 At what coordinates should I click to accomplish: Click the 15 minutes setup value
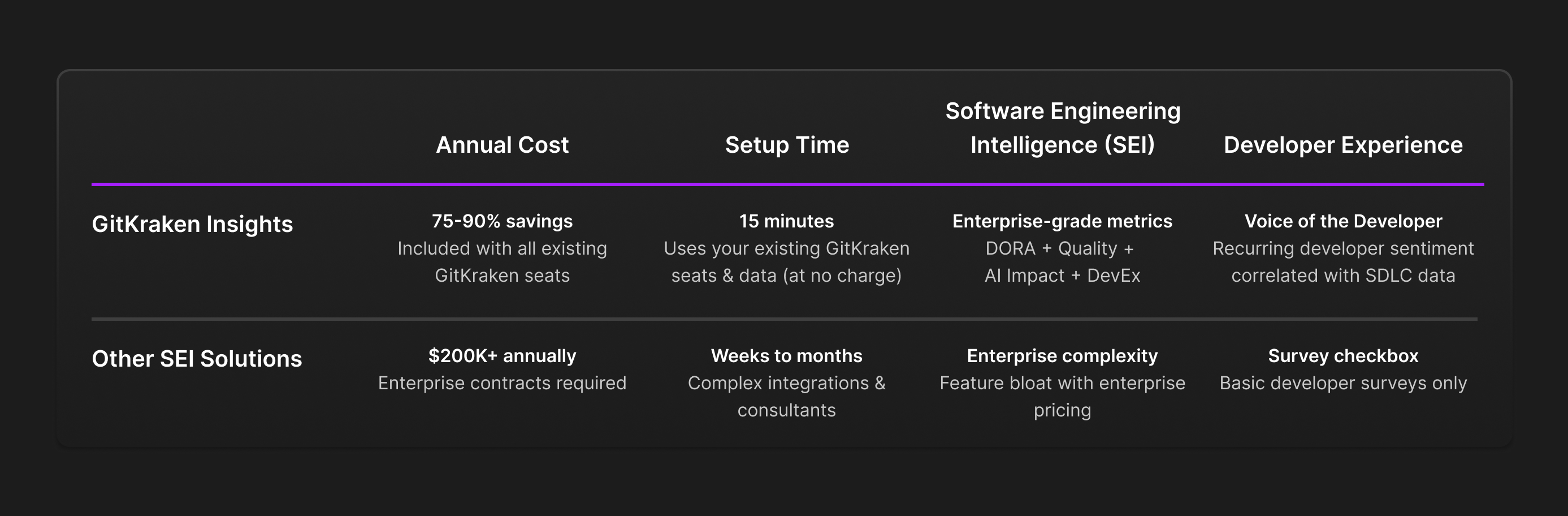pyautogui.click(x=786, y=221)
